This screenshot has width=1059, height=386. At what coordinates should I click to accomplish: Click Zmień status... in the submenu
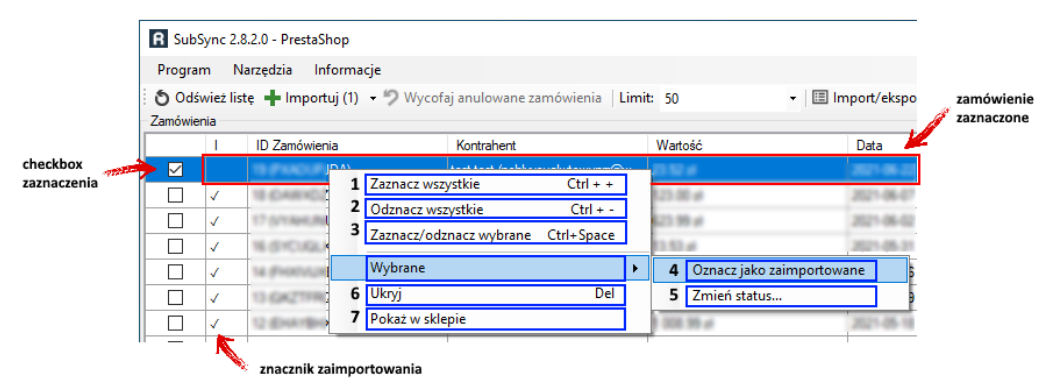pyautogui.click(x=781, y=295)
